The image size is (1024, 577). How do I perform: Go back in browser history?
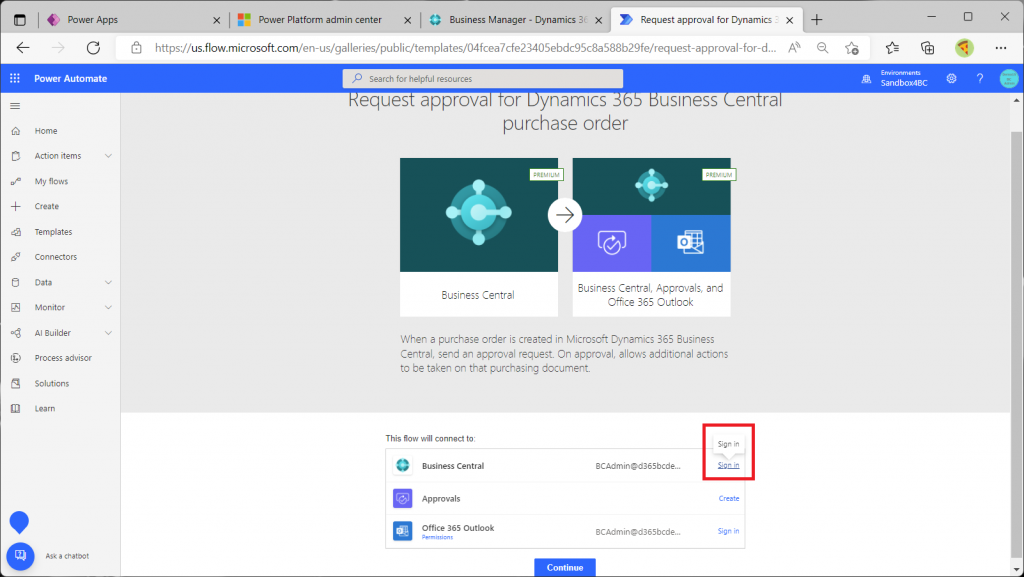click(x=23, y=48)
